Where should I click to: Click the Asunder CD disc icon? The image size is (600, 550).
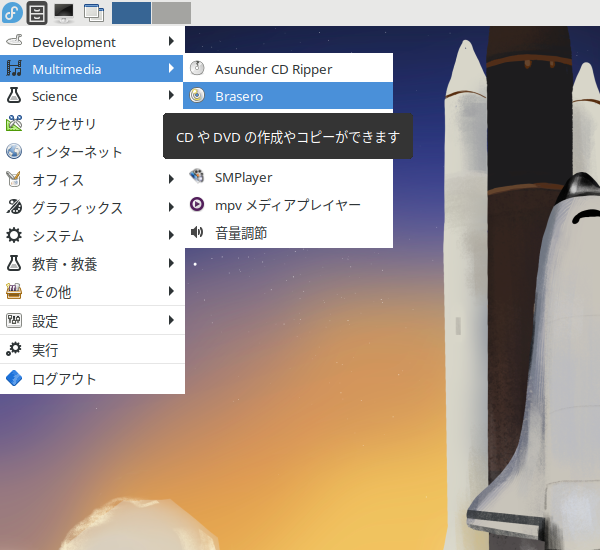(x=197, y=68)
